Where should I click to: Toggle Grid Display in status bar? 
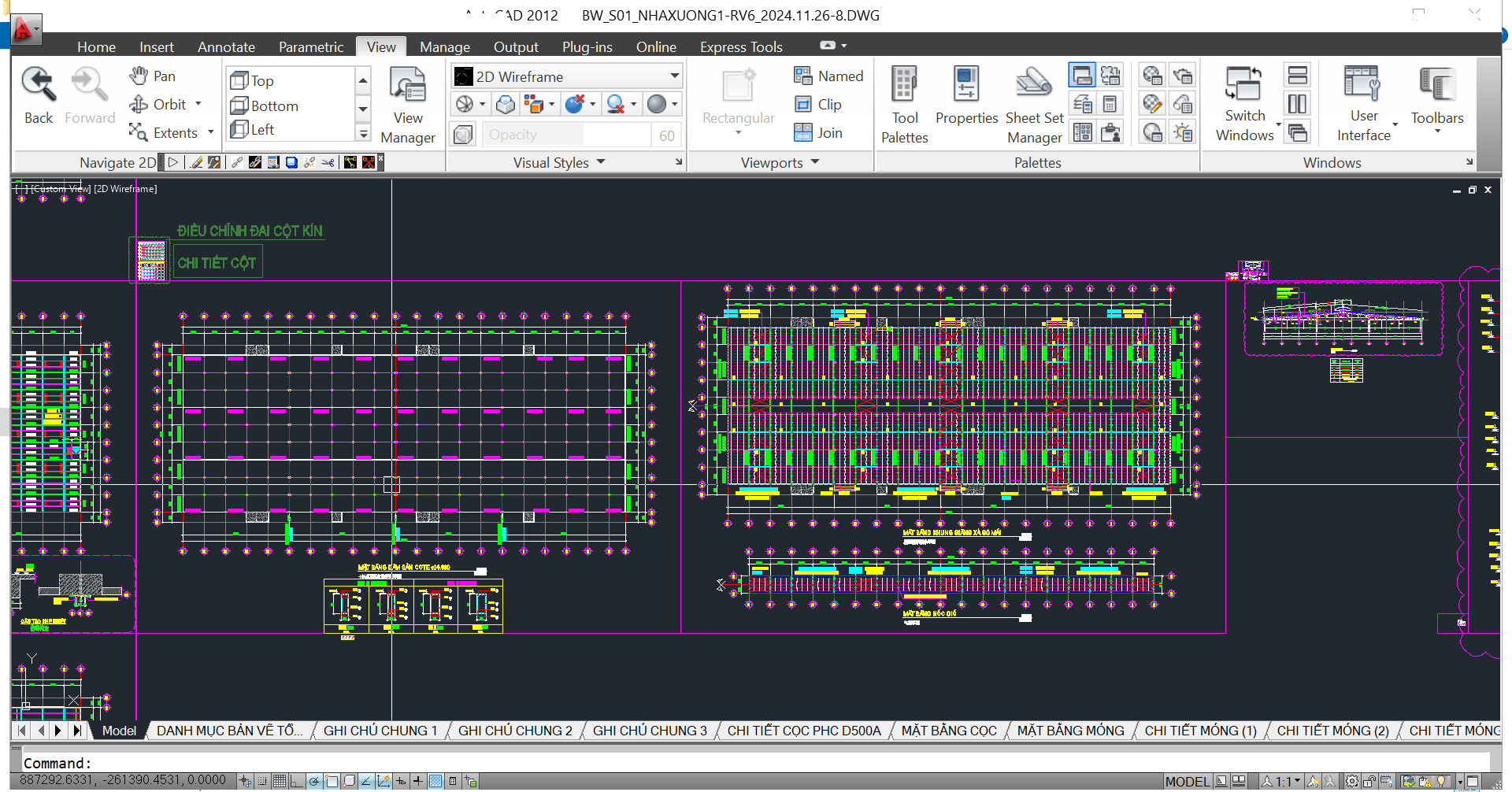tap(280, 781)
